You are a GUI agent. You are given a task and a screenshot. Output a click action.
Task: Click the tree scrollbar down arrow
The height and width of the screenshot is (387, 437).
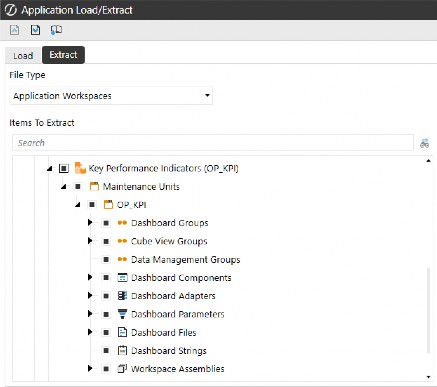point(428,377)
